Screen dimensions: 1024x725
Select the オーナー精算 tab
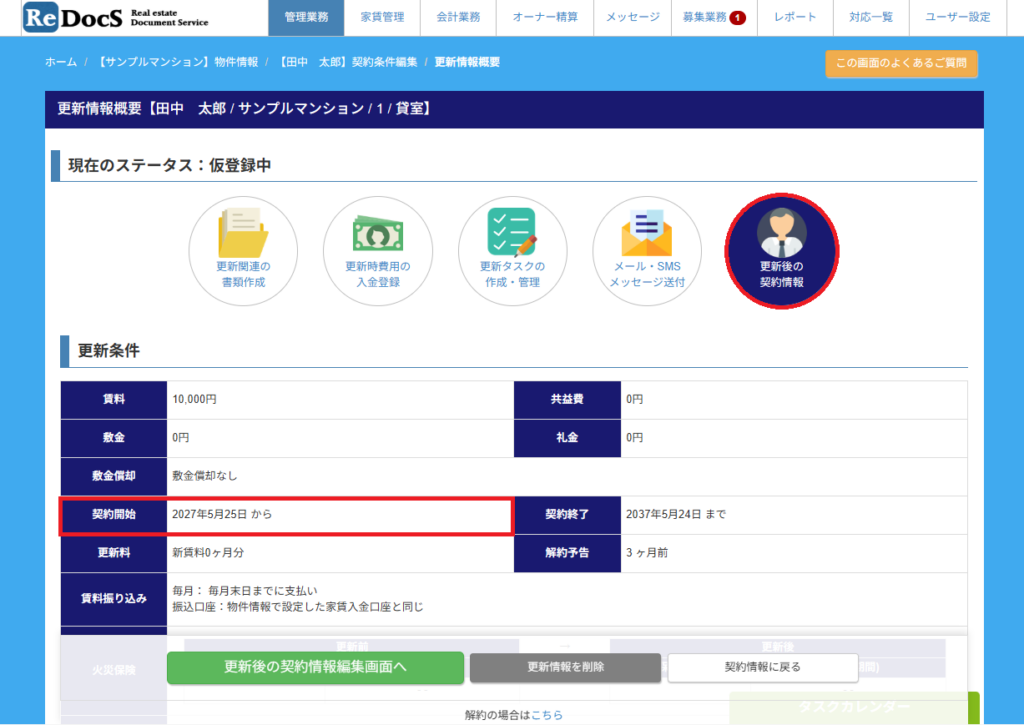[545, 18]
